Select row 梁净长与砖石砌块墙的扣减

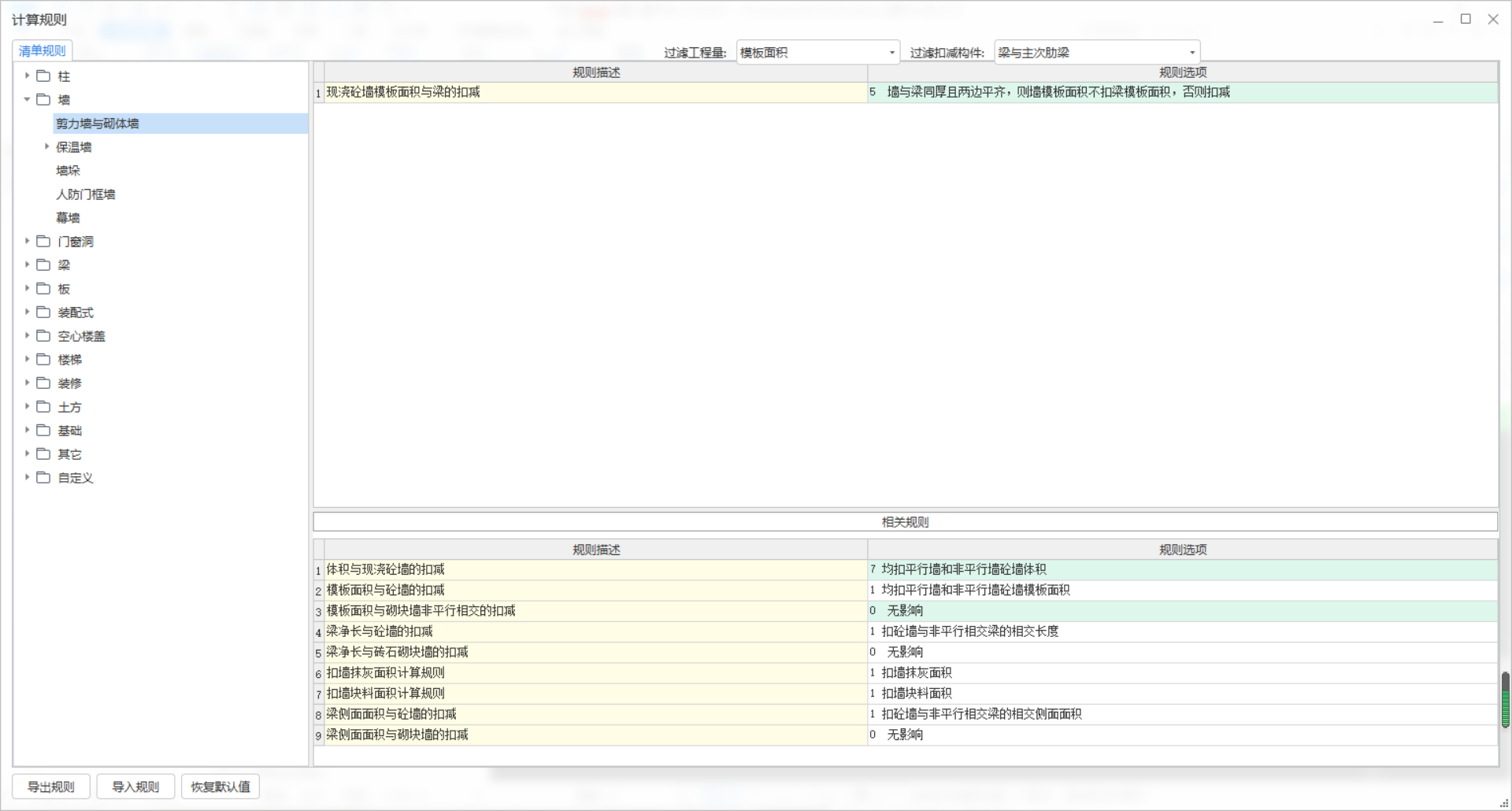tap(595, 652)
